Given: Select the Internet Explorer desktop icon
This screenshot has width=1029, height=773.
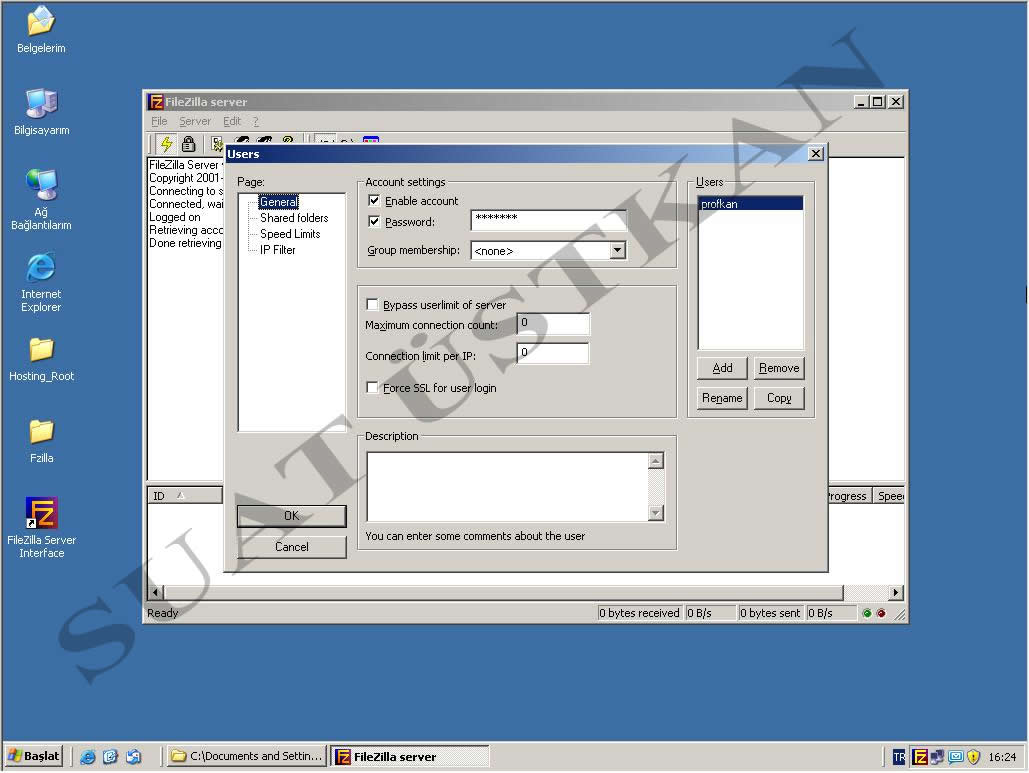Looking at the screenshot, I should (41, 282).
